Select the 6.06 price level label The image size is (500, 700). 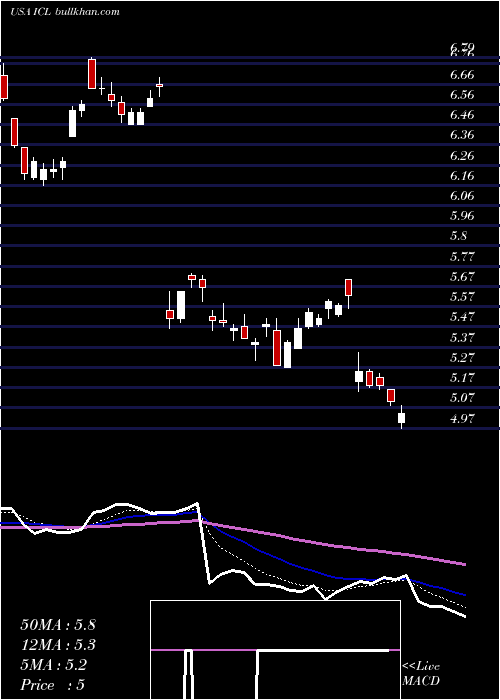click(x=462, y=196)
